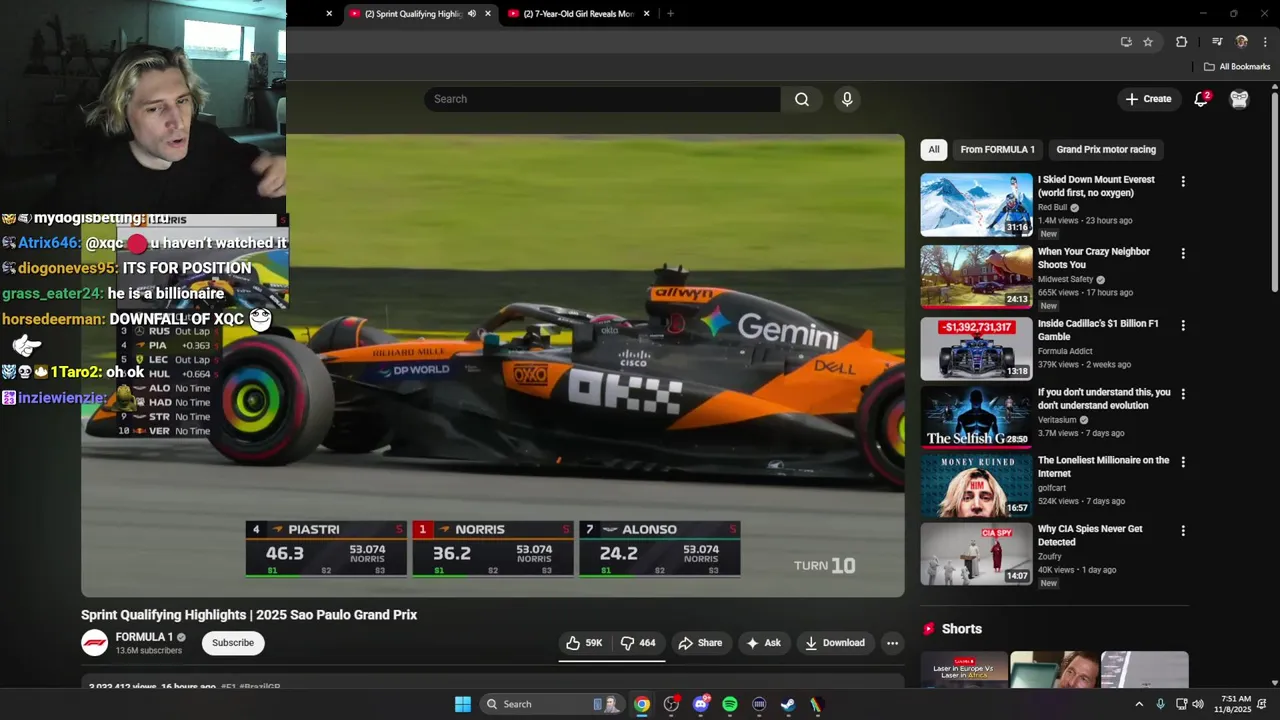Image resolution: width=1280 pixels, height=720 pixels.
Task: Open the FORMULA 1 channel name link
Action: point(144,637)
